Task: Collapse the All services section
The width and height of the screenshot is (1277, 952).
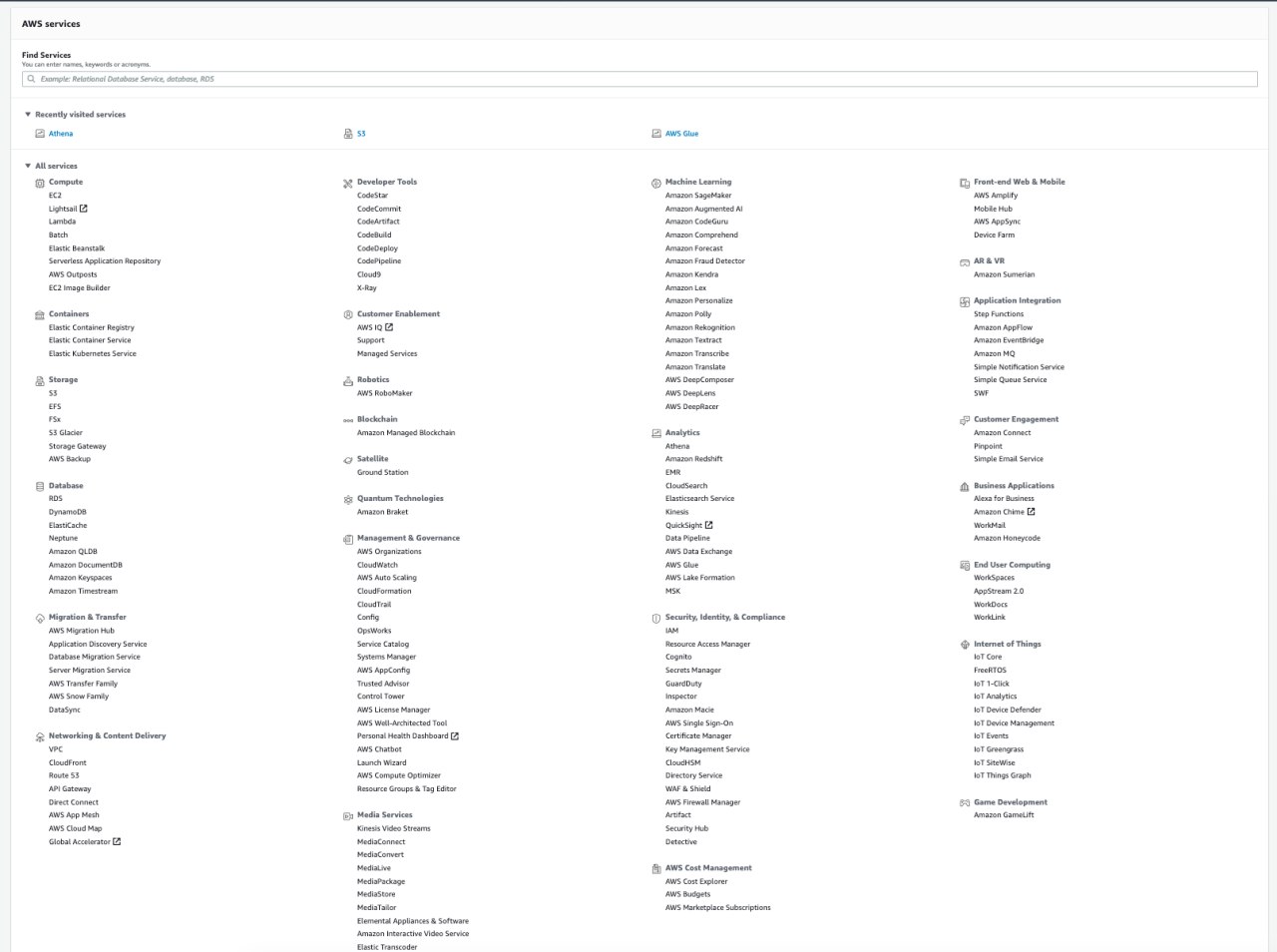Action: tap(28, 166)
